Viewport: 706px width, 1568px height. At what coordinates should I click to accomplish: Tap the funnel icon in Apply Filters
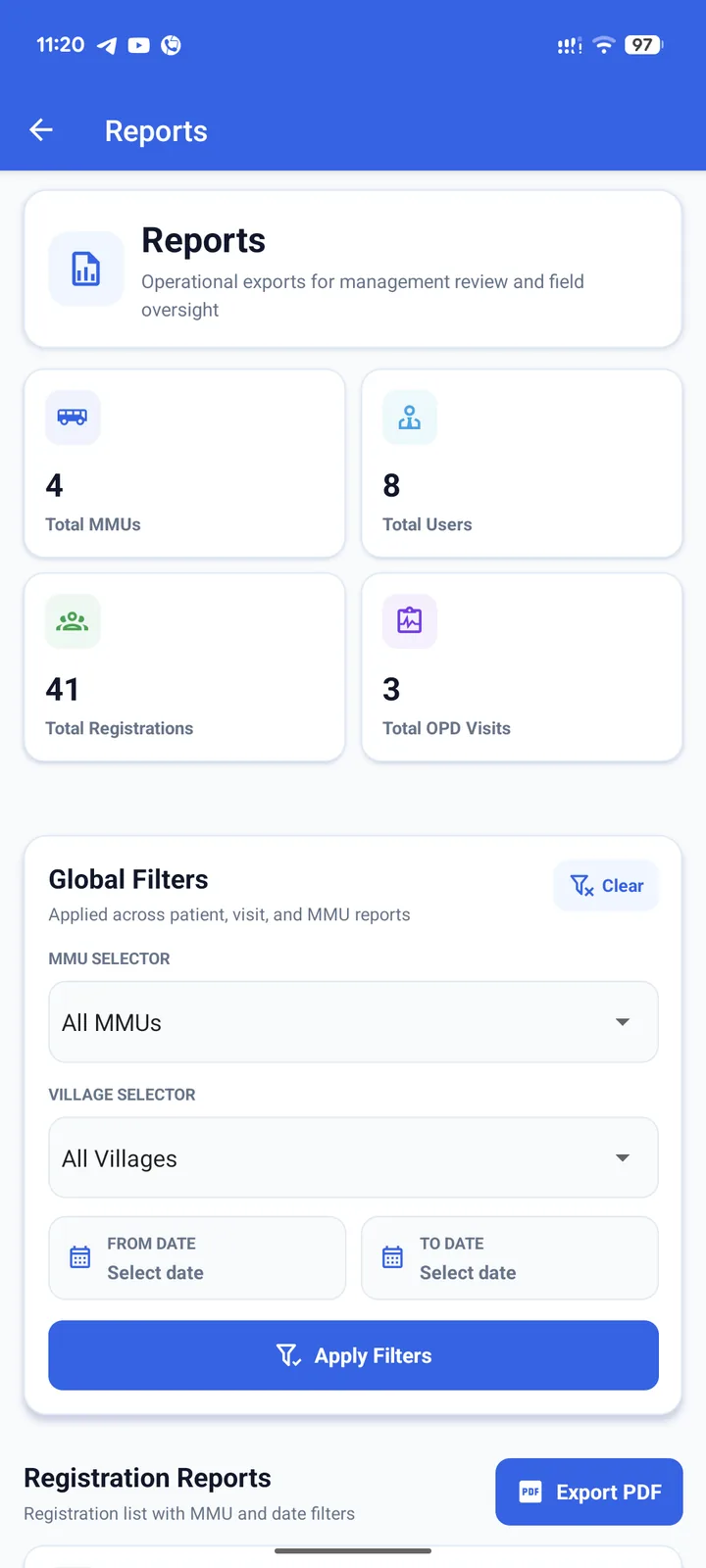tap(288, 1355)
